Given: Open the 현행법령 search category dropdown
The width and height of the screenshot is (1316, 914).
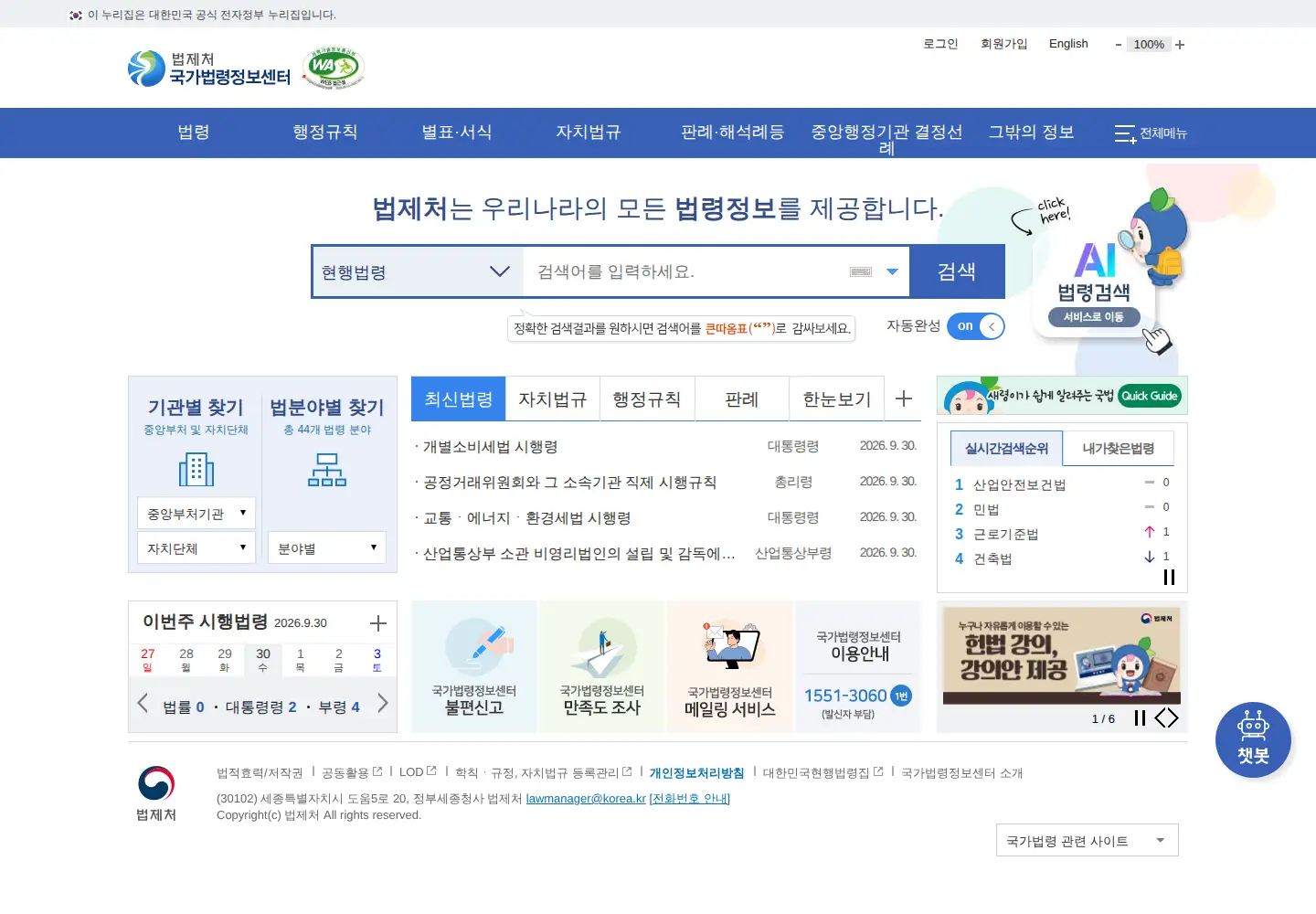Looking at the screenshot, I should point(418,271).
